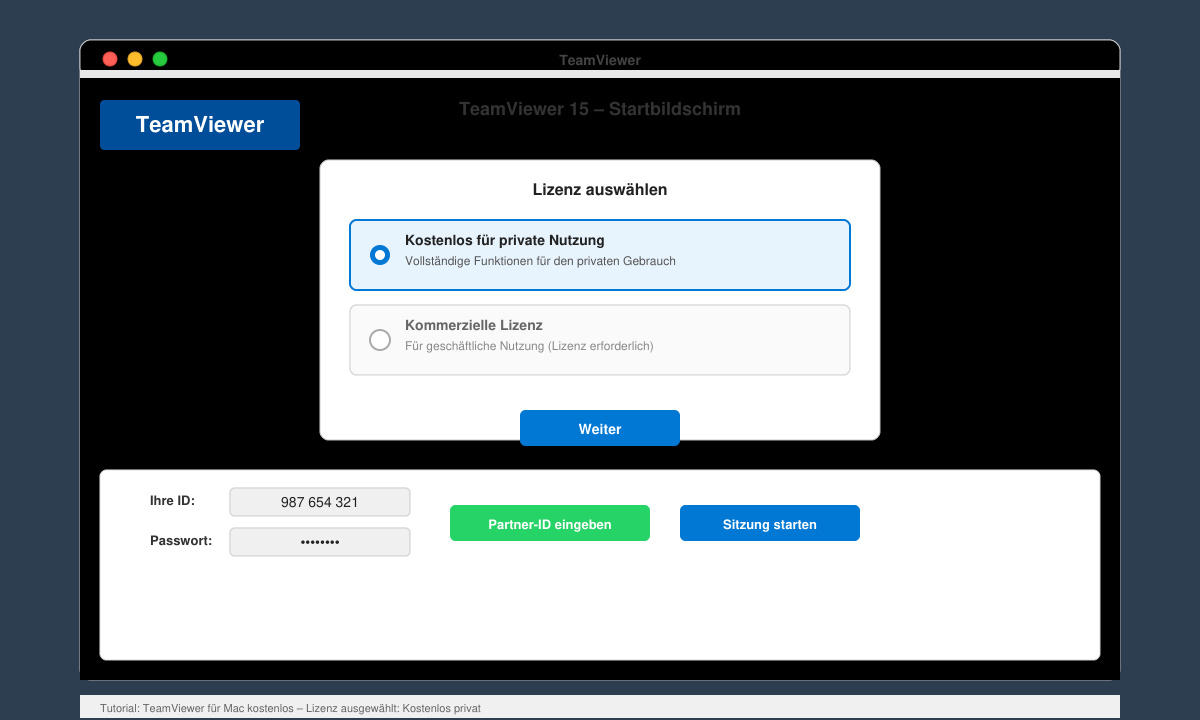Screen dimensions: 1200x720
Task: Click the 'TeamViewer 15 – Startbildschirm' heading
Action: (600, 109)
